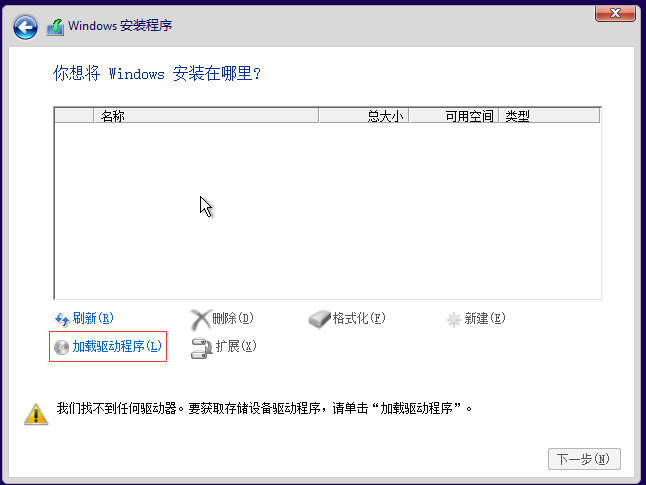Image resolution: width=646 pixels, height=485 pixels.
Task: Sort by the 总大小 column header
Action: [364, 116]
